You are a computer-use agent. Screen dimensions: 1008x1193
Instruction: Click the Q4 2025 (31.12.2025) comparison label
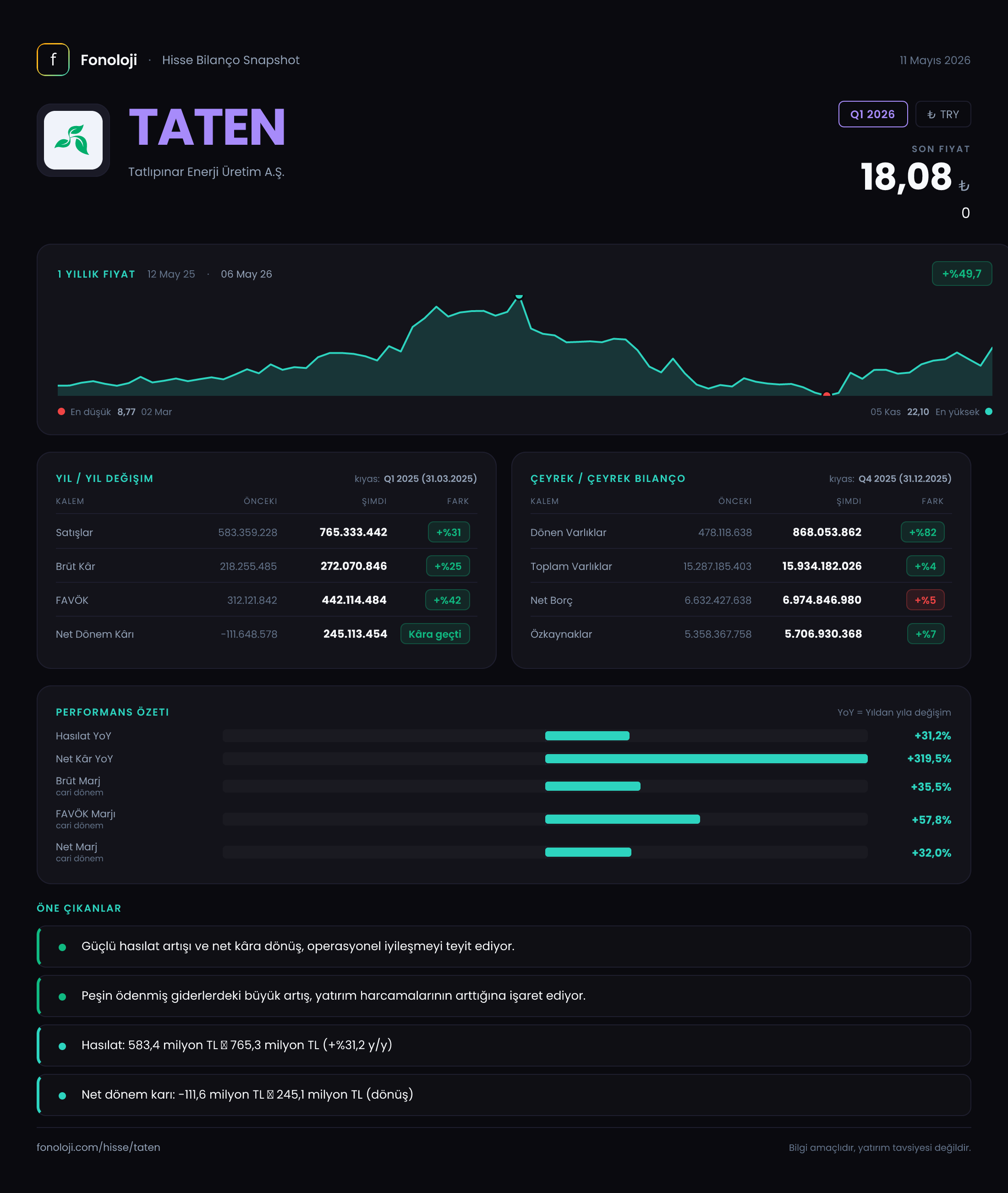(905, 479)
